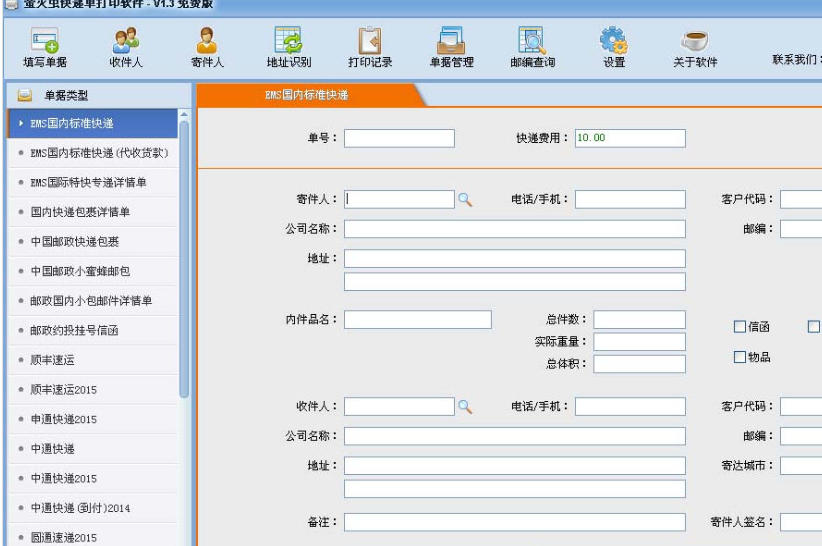Click the search magnifier beside 寄件人 field
This screenshot has height=546, width=822.
coord(465,200)
